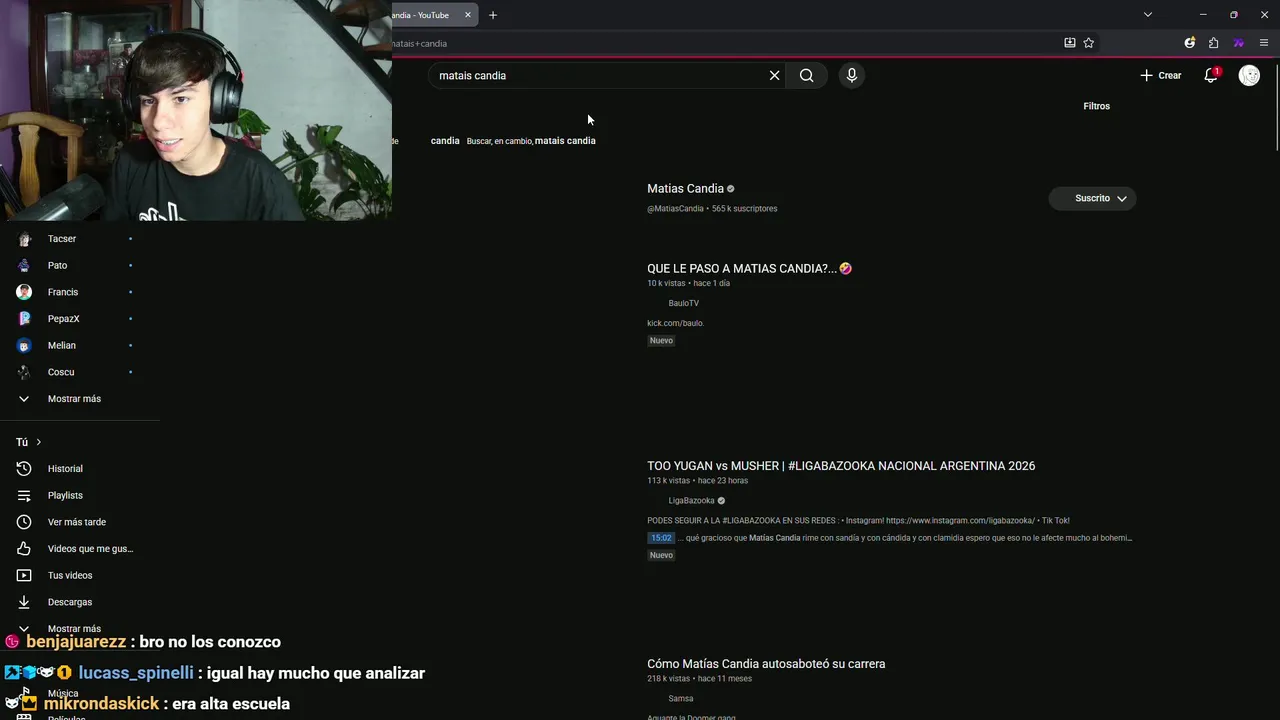Open the BauloTV channel link
1280x720 pixels.
(x=684, y=303)
